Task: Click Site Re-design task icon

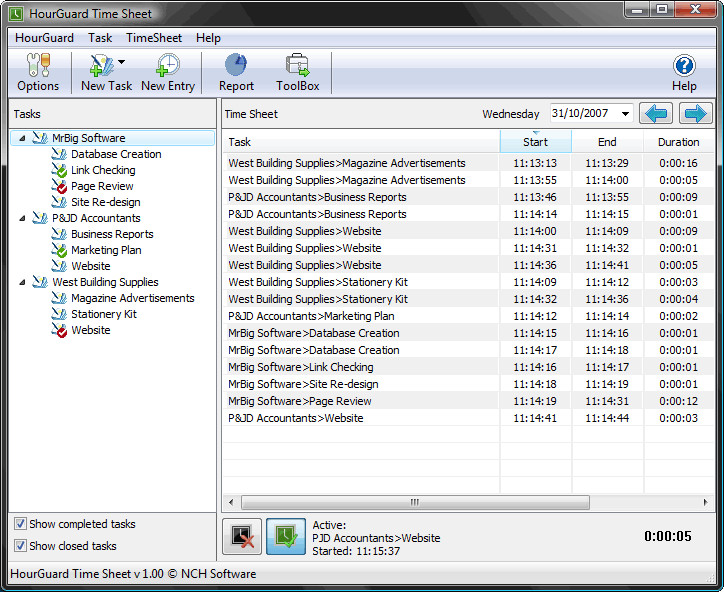Action: (x=59, y=202)
